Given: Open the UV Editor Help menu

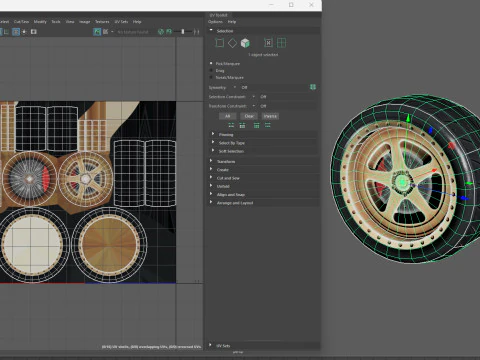Looking at the screenshot, I should pos(137,22).
